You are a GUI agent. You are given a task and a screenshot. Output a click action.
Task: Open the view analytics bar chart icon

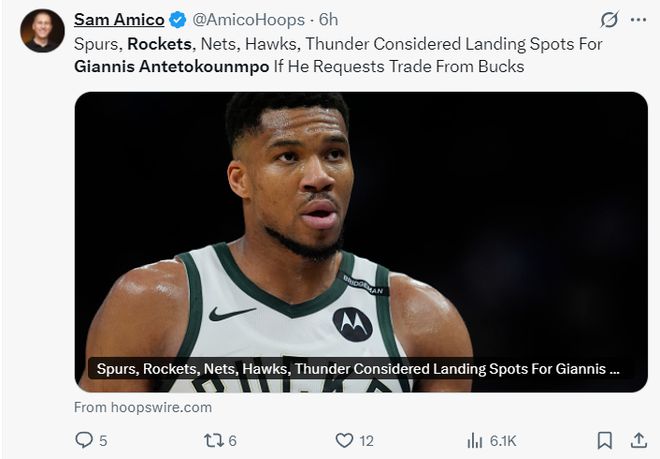(x=475, y=440)
